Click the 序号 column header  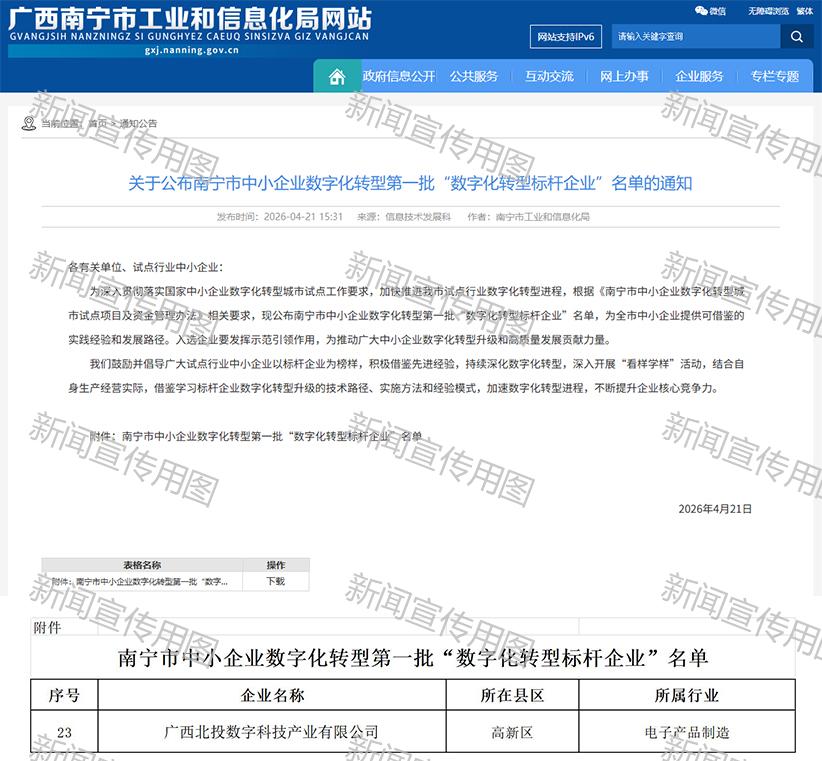[64, 695]
